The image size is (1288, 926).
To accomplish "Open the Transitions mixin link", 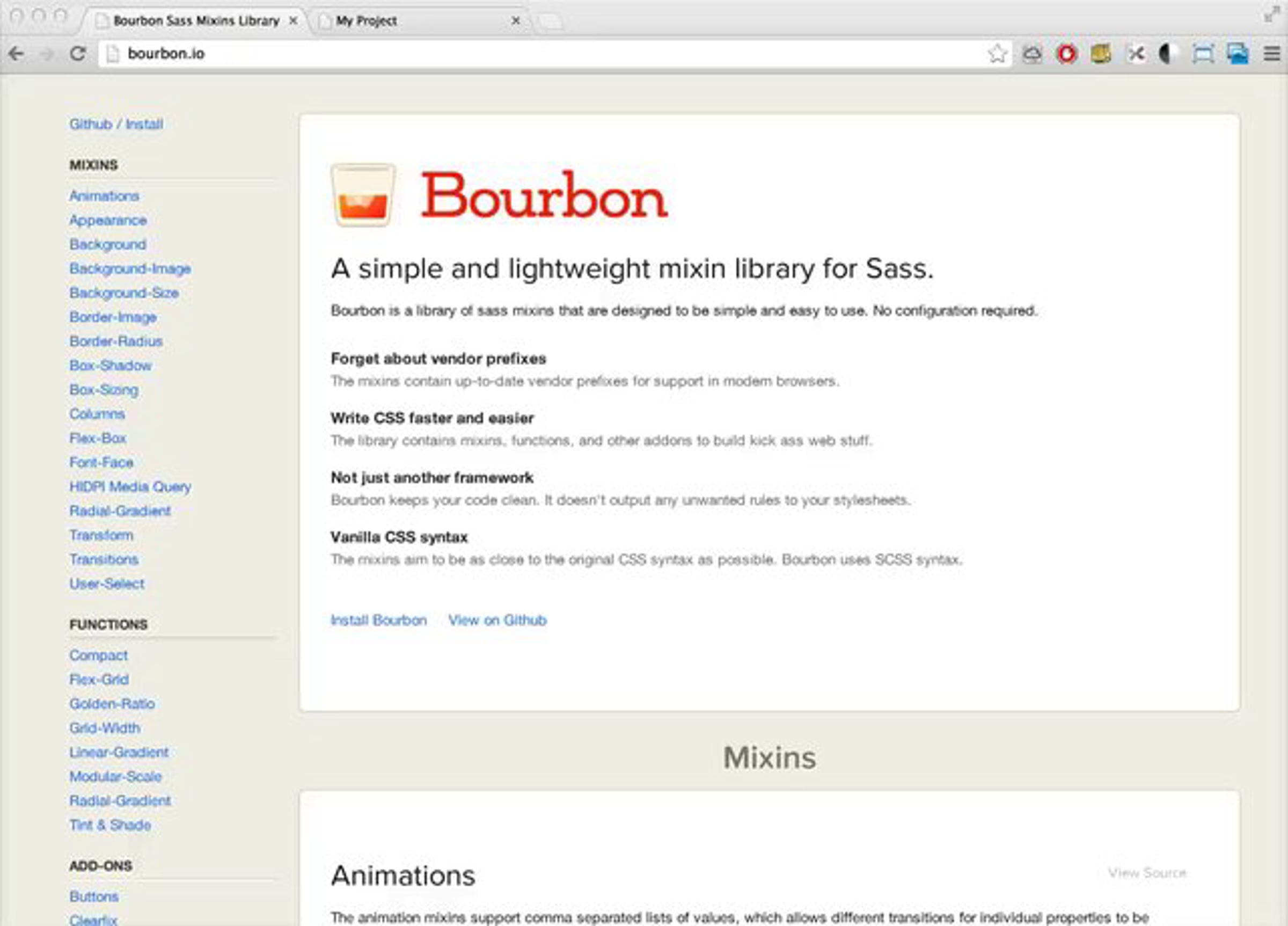I will [x=104, y=559].
